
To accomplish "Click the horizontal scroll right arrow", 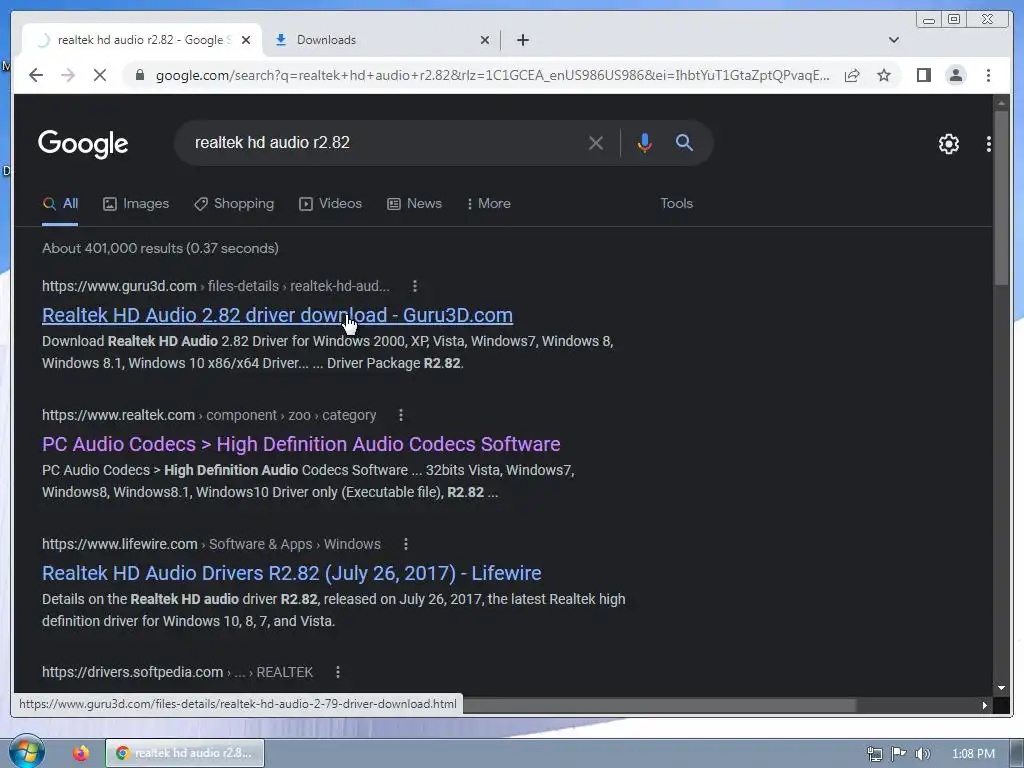I will (x=985, y=705).
